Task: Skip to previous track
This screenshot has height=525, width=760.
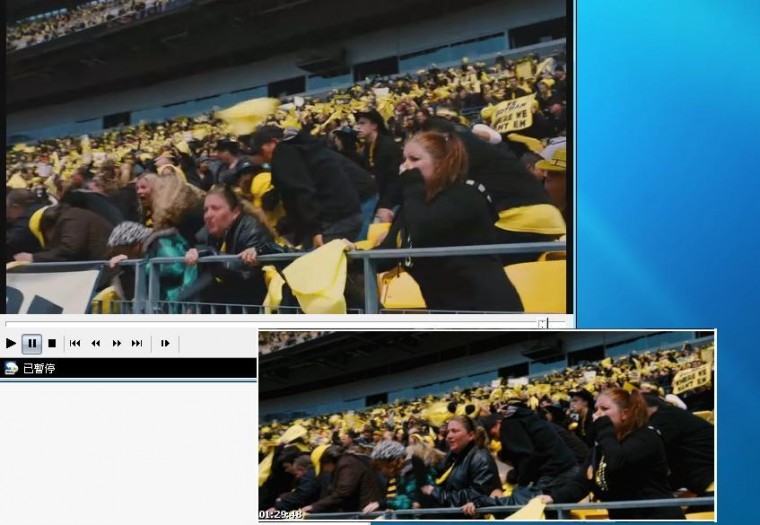Action: tap(75, 343)
